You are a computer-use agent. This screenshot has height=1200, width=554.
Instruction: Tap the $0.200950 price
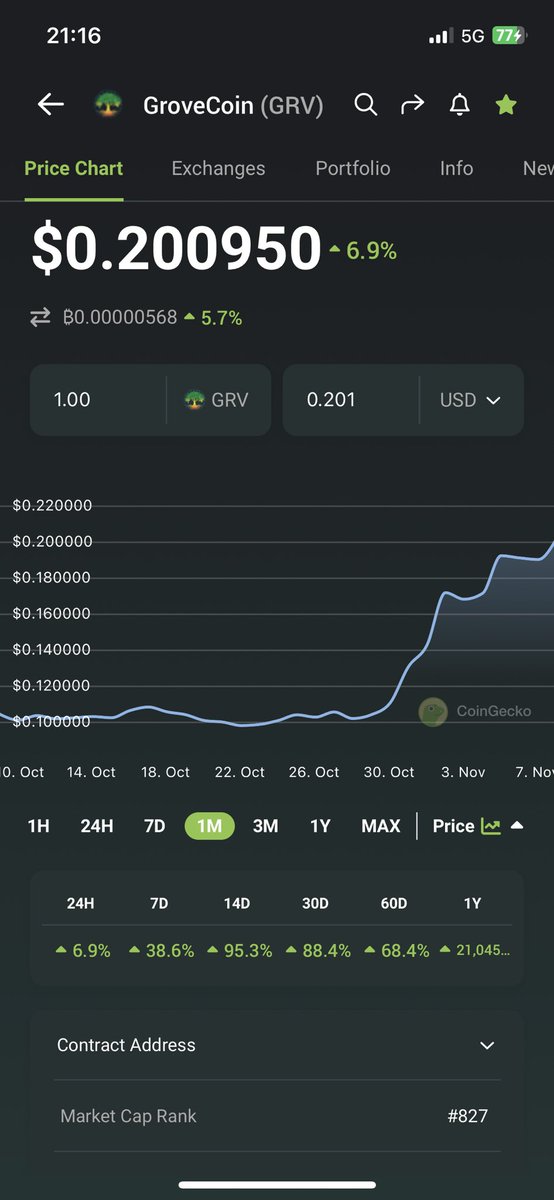click(176, 250)
